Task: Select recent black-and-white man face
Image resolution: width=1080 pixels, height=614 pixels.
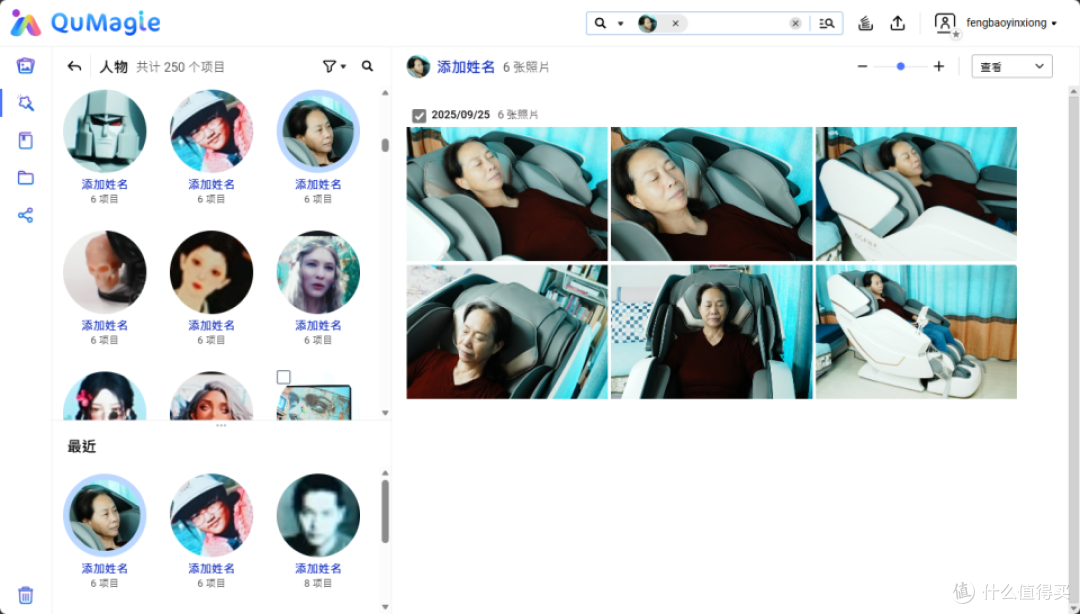Action: (318, 515)
